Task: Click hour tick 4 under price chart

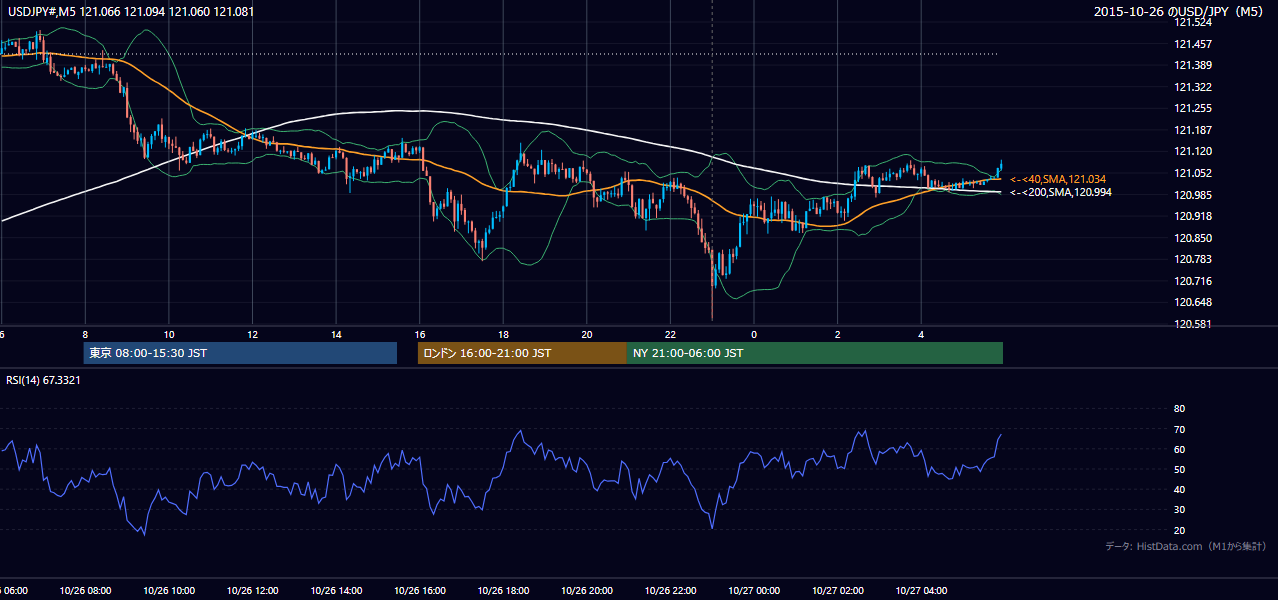Action: pos(921,334)
